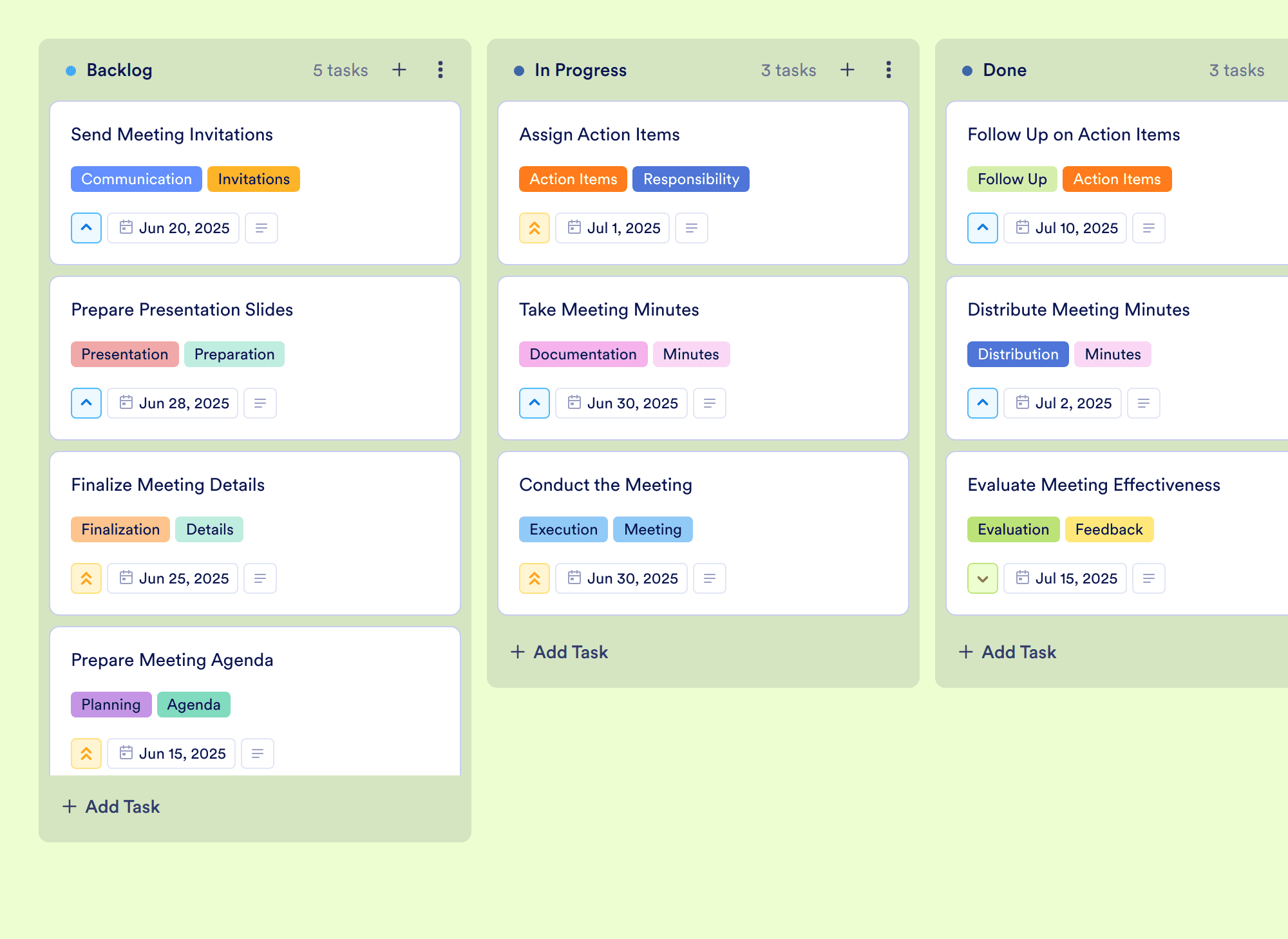Open the Backlog column three-dot menu

click(x=440, y=70)
